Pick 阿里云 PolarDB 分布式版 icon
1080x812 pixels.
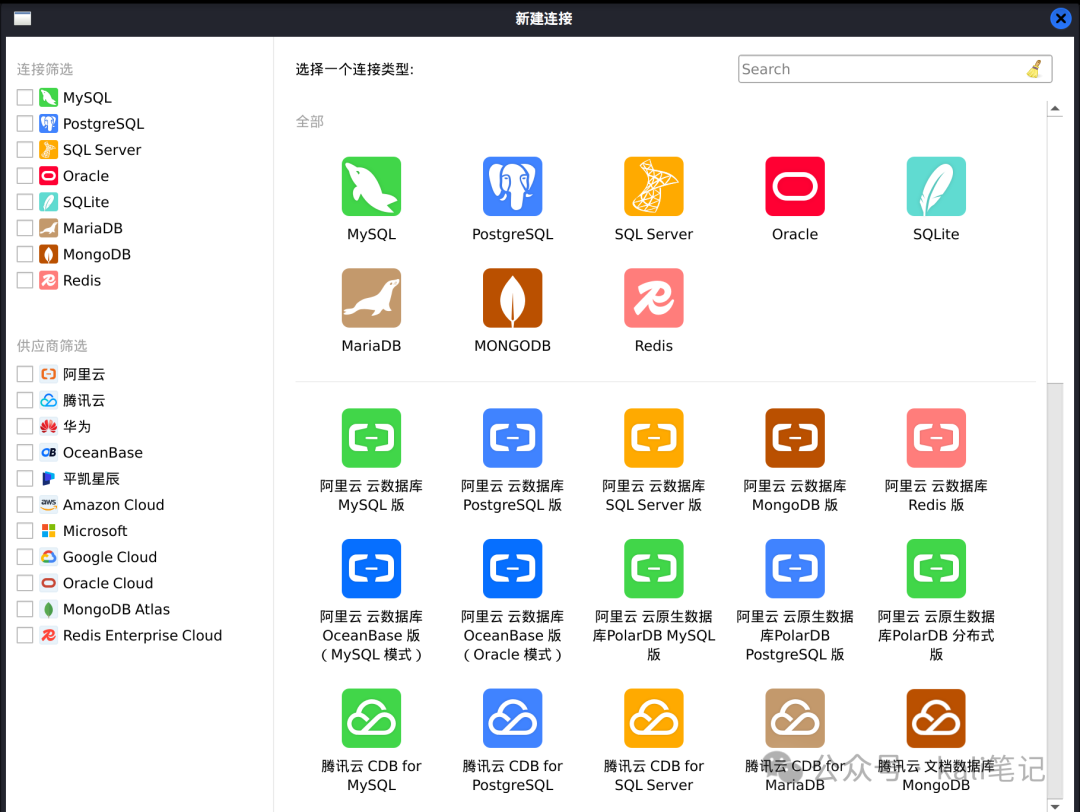(936, 569)
